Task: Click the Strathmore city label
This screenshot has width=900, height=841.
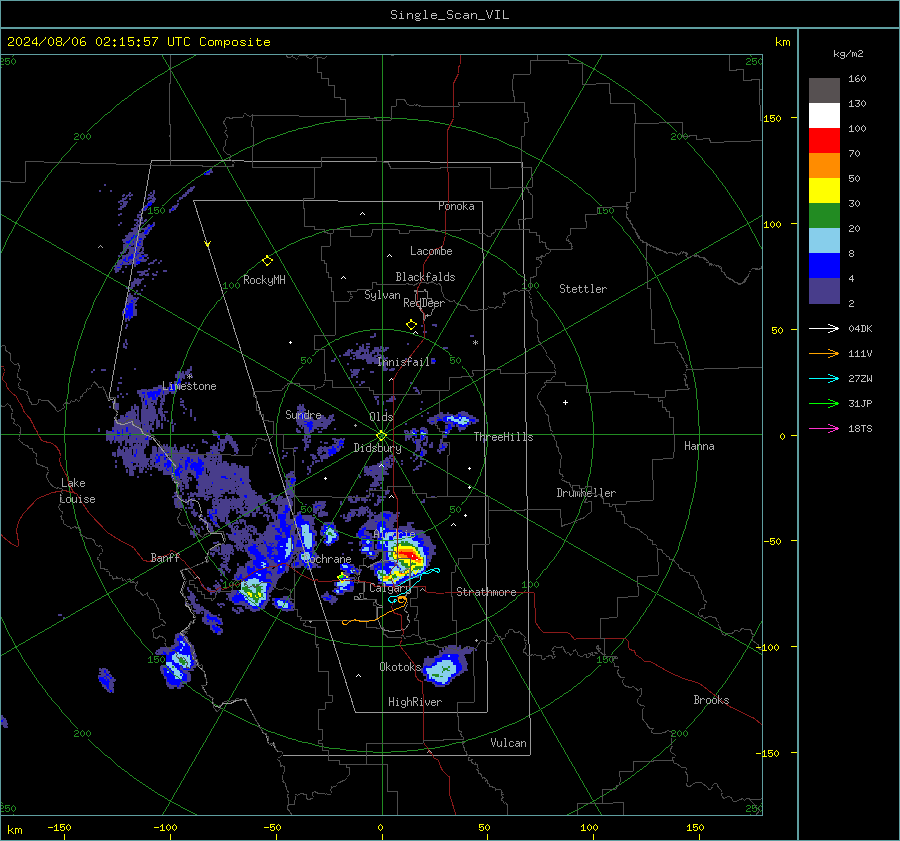Action: pyautogui.click(x=486, y=592)
